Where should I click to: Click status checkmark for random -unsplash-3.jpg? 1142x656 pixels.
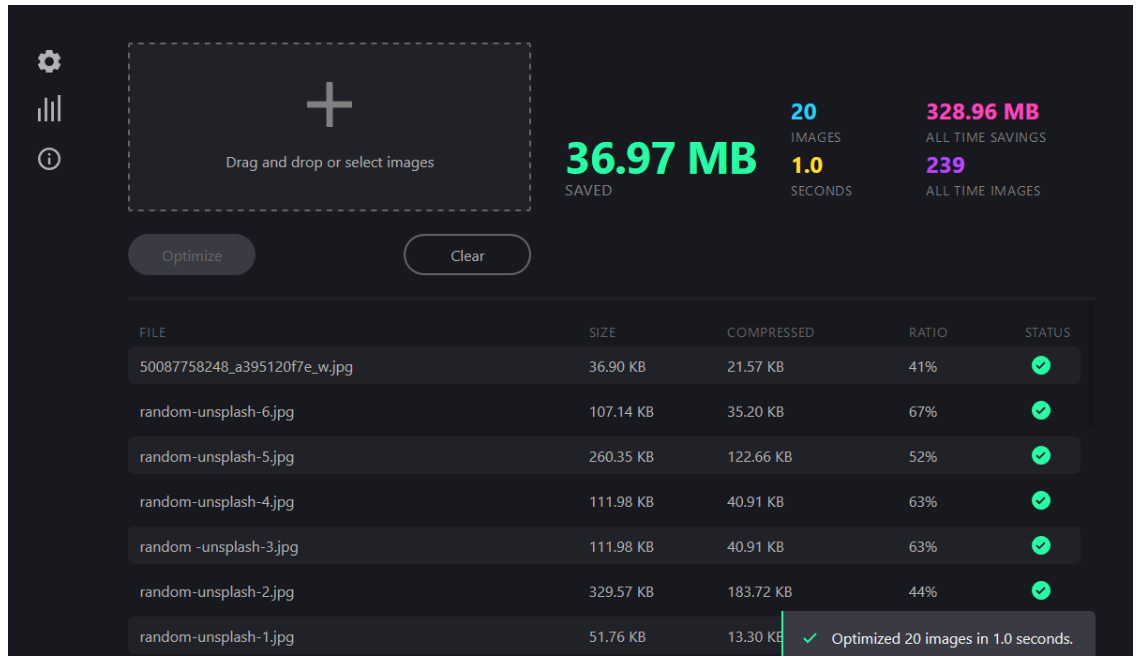pos(1041,546)
